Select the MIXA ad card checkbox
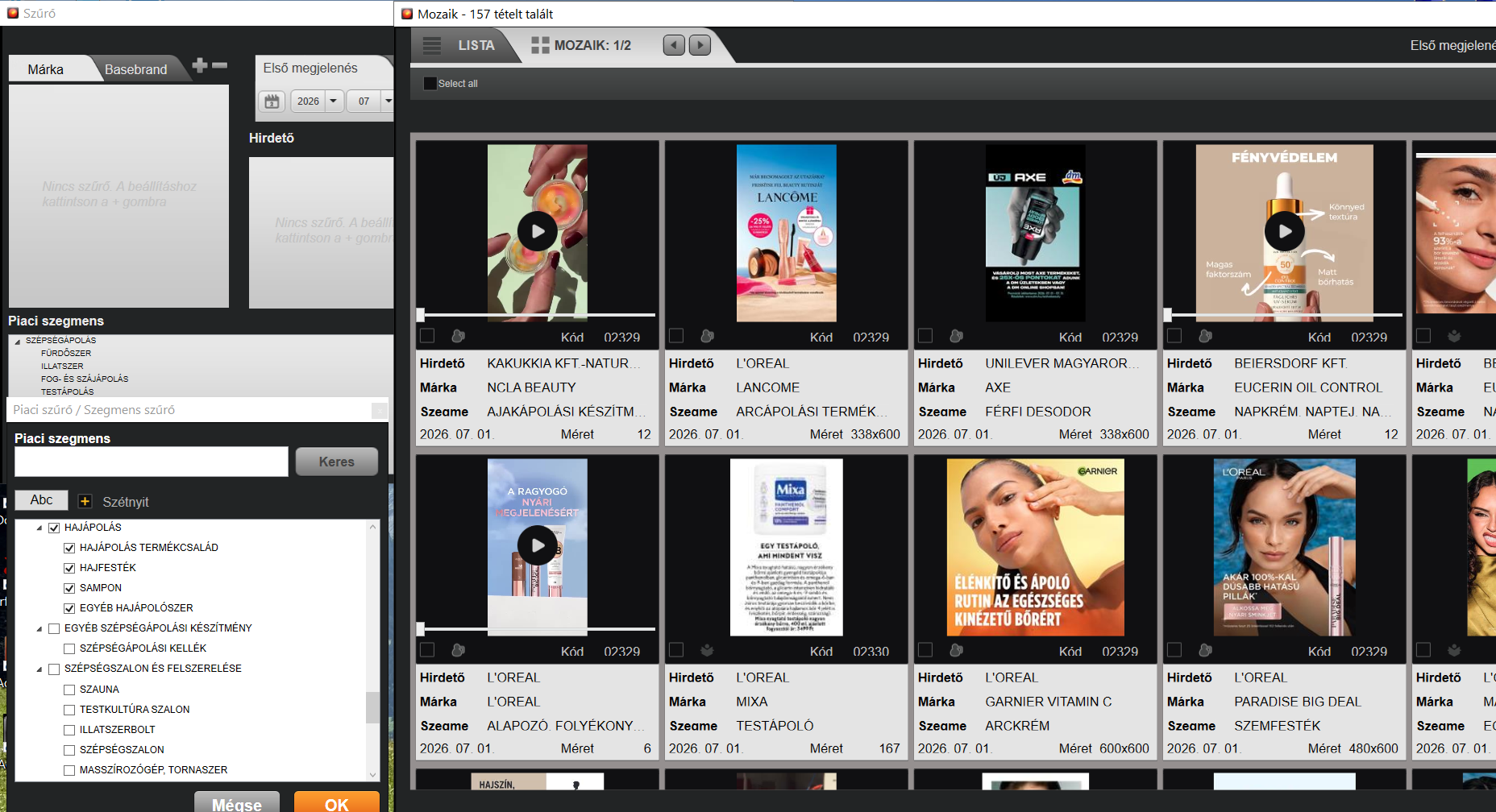1496x812 pixels. [676, 649]
